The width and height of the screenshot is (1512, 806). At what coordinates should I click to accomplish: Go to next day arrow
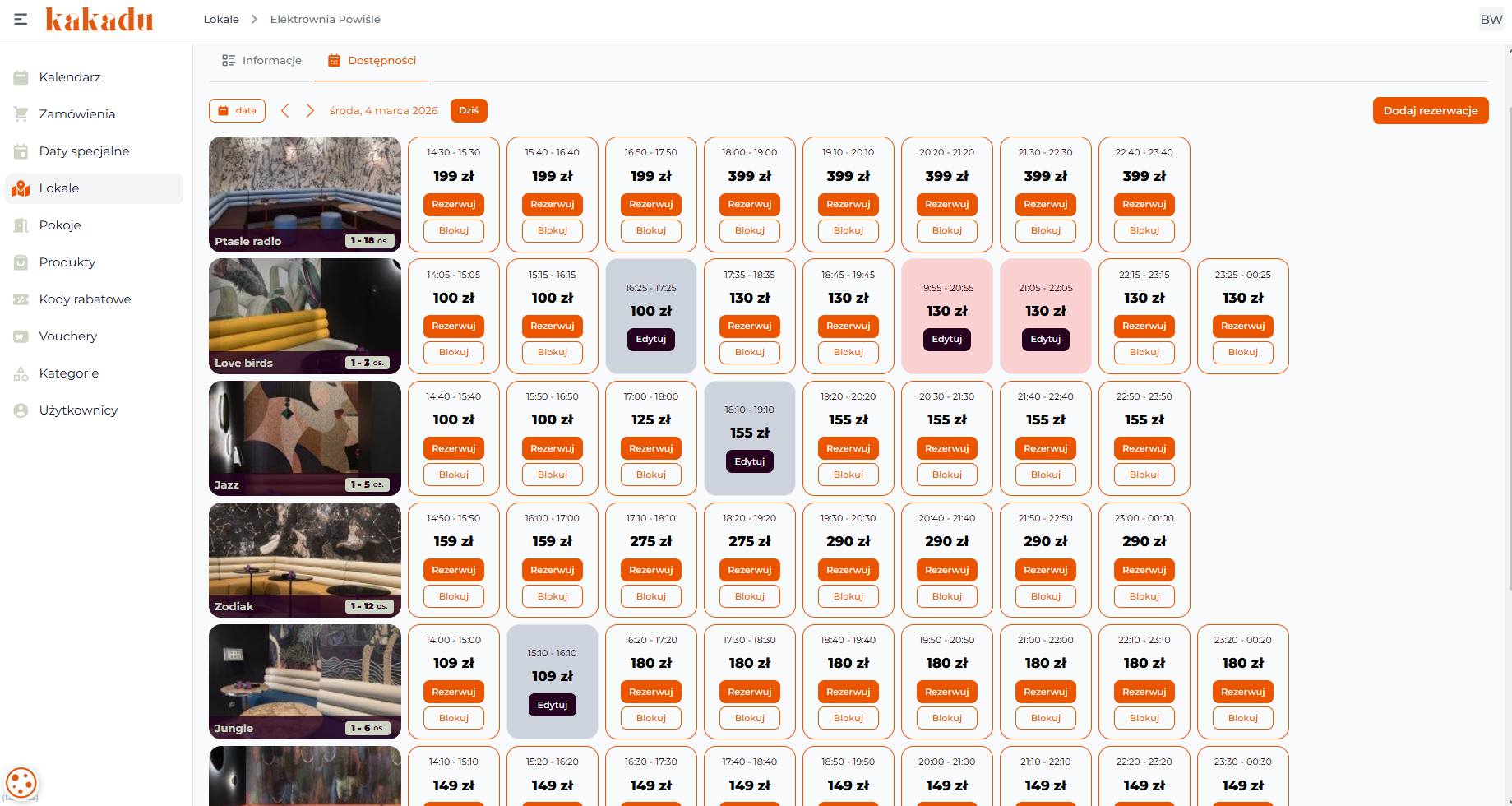310,110
